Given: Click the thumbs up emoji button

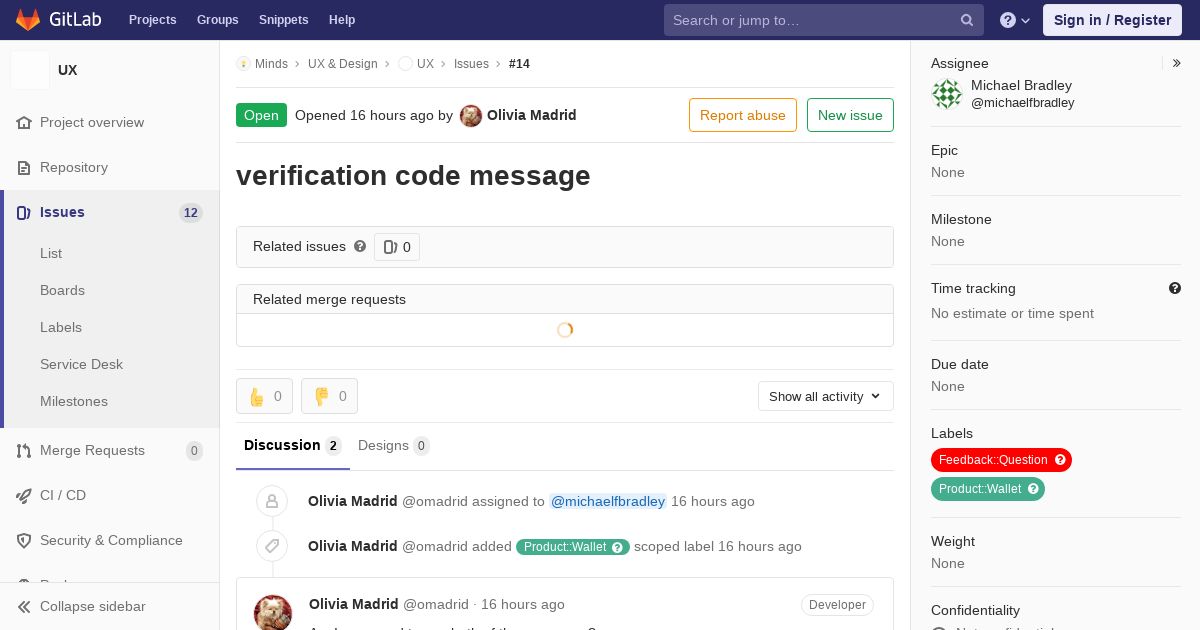Looking at the screenshot, I should point(264,396).
